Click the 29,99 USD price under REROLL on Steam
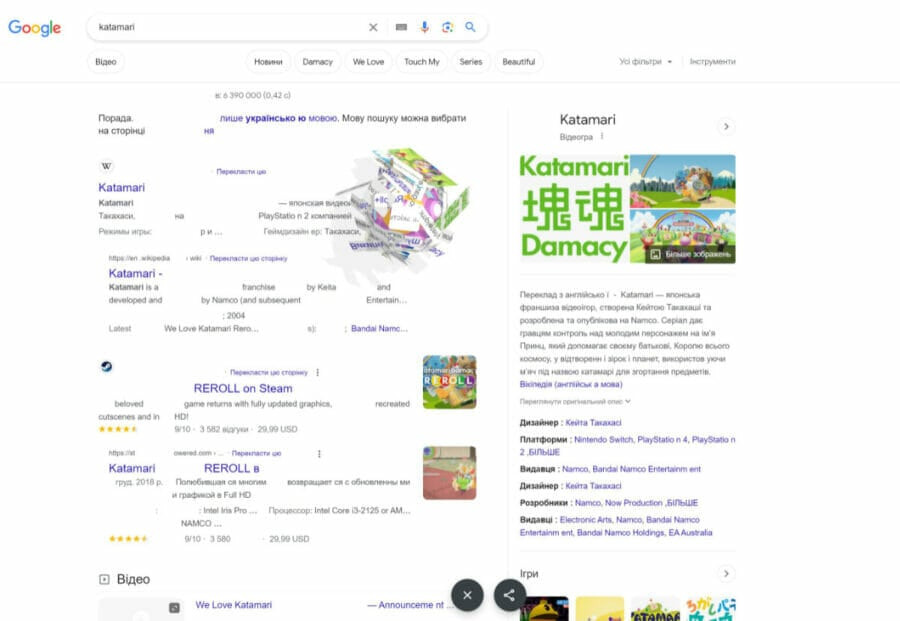 (x=277, y=429)
